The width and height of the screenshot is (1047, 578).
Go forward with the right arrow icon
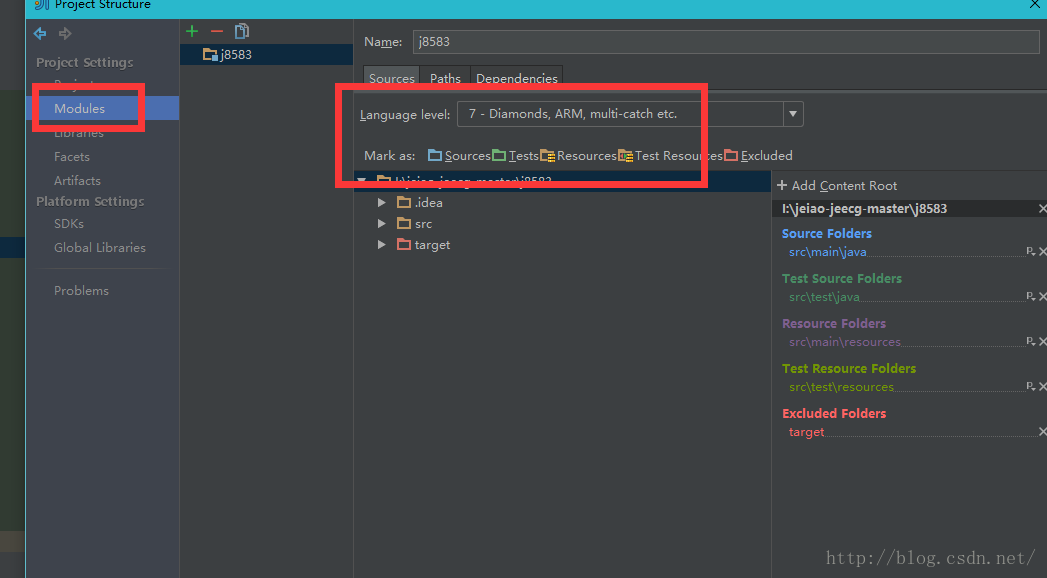tap(65, 33)
